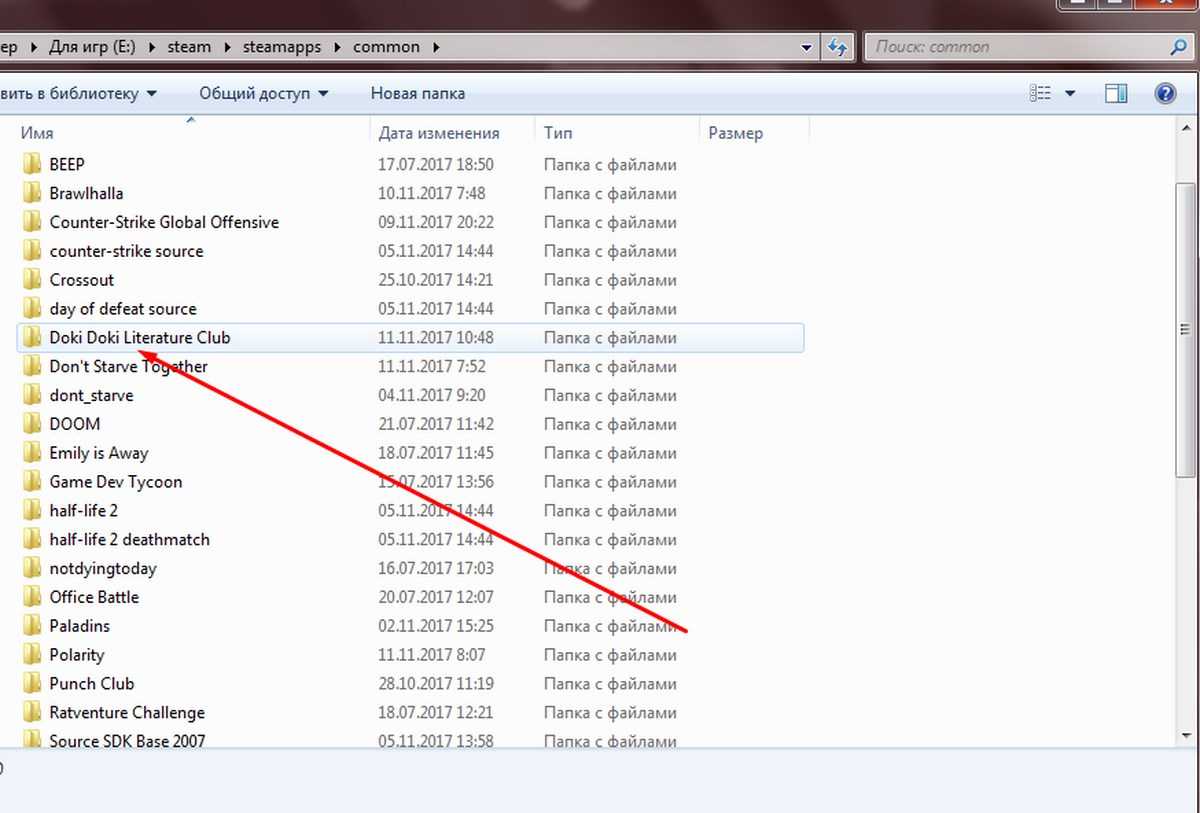Click the Polarity folder icon

point(32,655)
